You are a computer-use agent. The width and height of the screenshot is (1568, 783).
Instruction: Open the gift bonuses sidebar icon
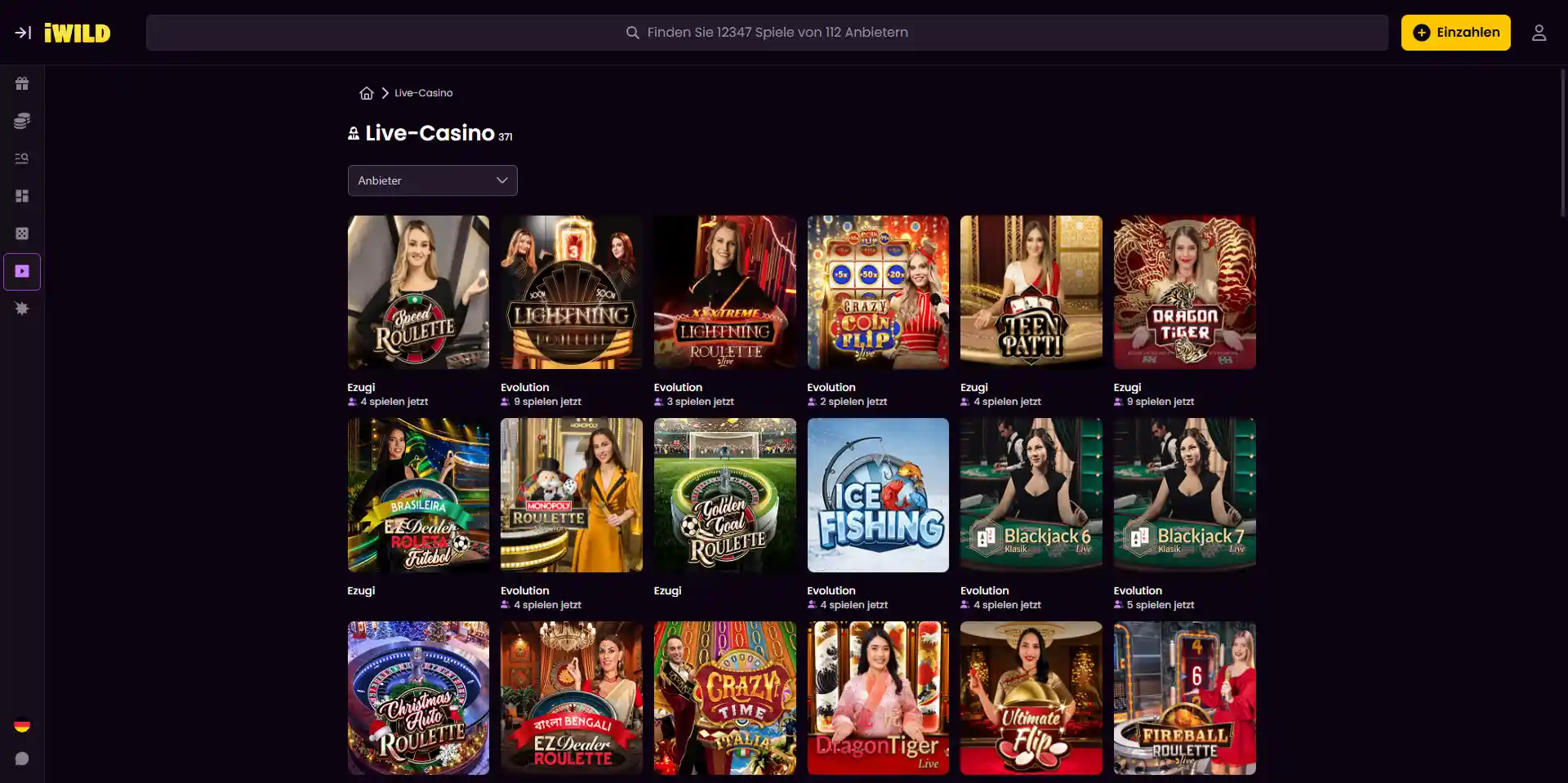click(x=22, y=83)
